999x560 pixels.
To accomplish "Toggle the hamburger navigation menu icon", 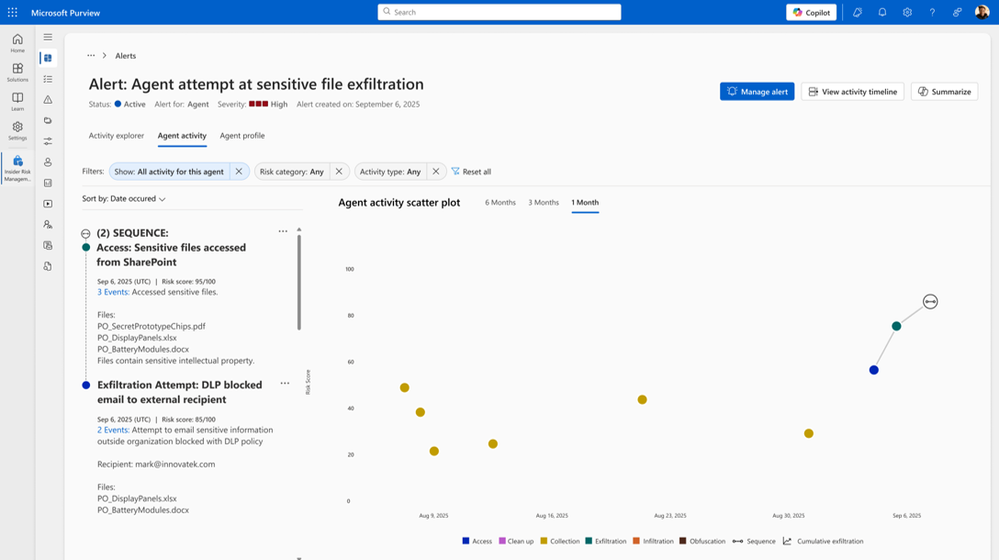I will tap(48, 37).
